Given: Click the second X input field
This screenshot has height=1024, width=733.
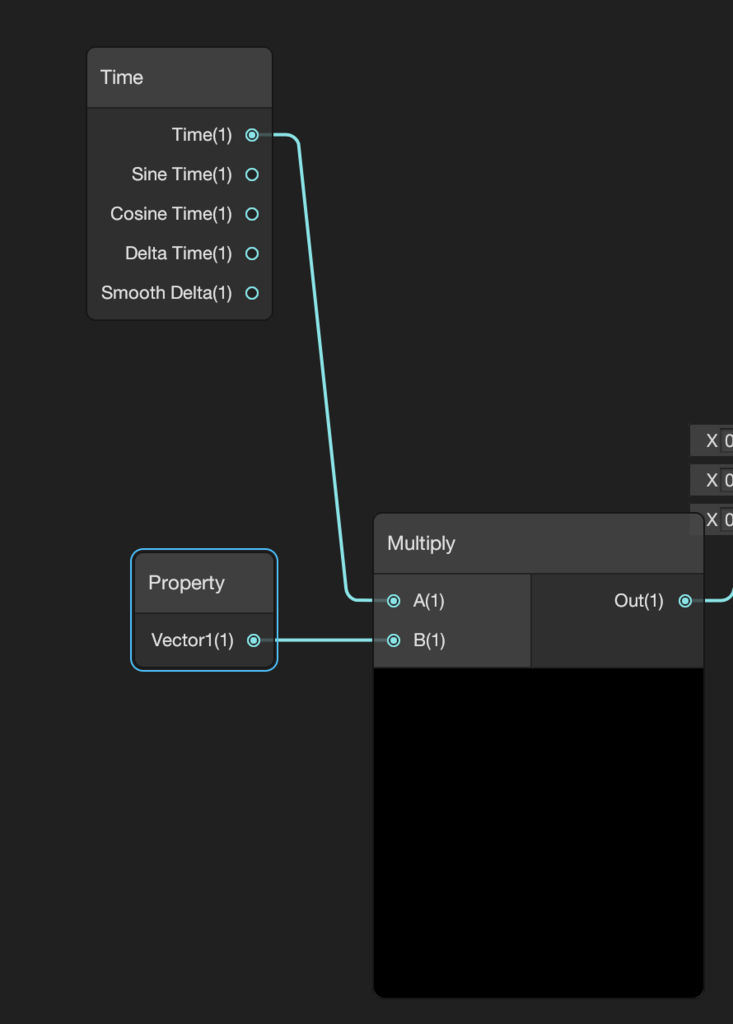Looking at the screenshot, I should 728,481.
